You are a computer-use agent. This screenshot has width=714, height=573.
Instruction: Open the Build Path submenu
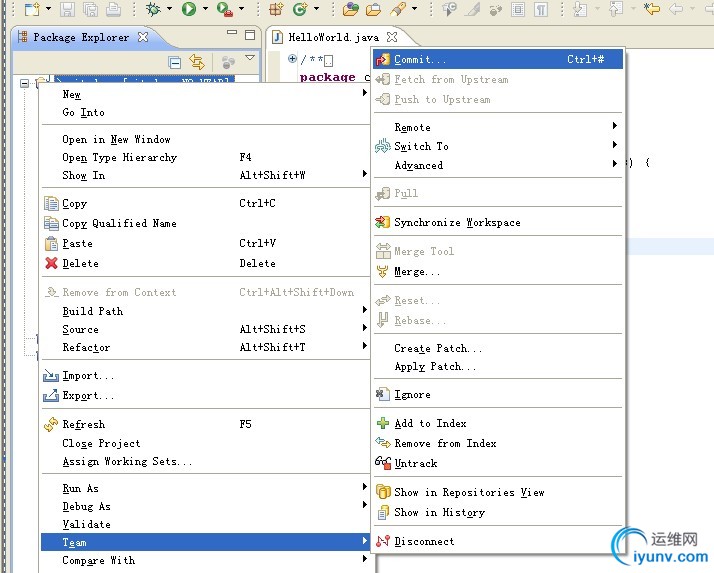pos(205,311)
